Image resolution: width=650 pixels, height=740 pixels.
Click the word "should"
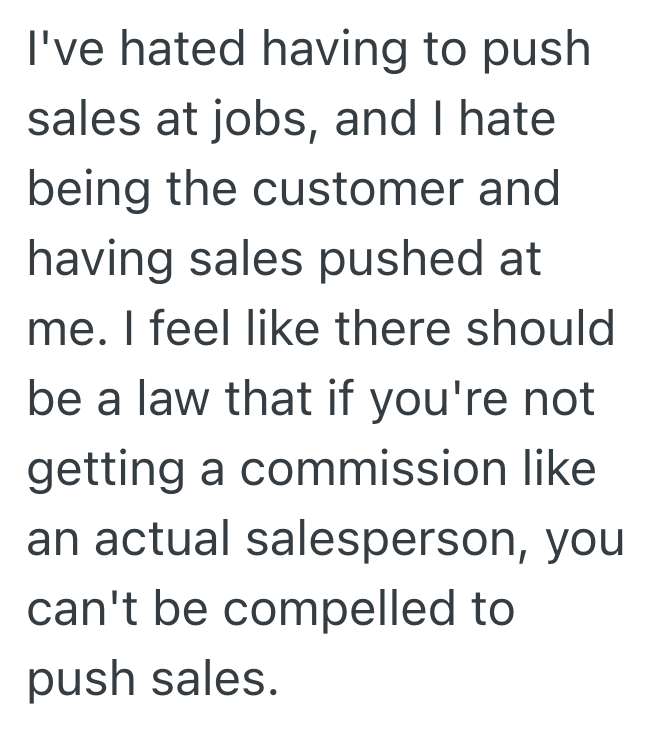pyautogui.click(x=545, y=329)
